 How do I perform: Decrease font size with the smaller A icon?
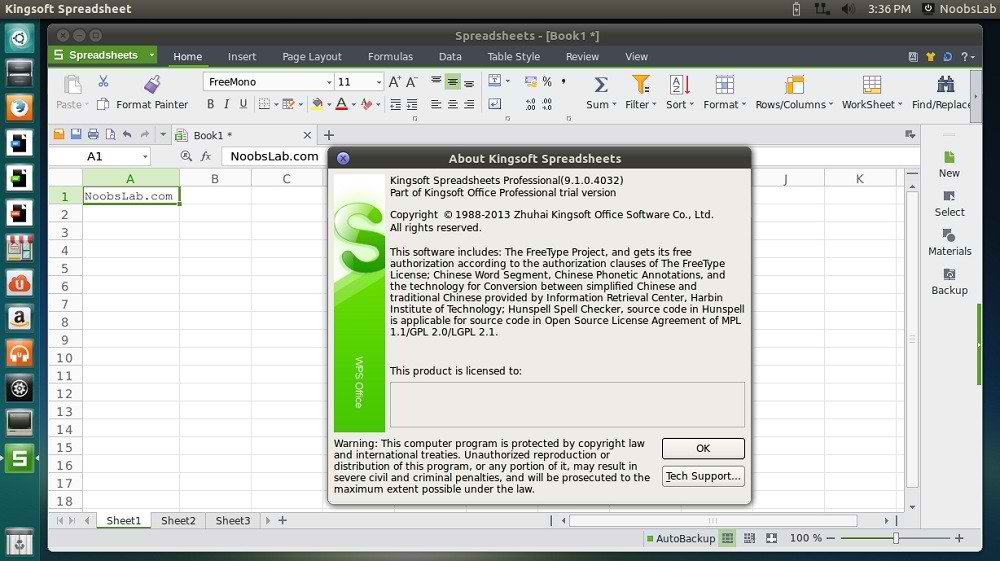(411, 82)
